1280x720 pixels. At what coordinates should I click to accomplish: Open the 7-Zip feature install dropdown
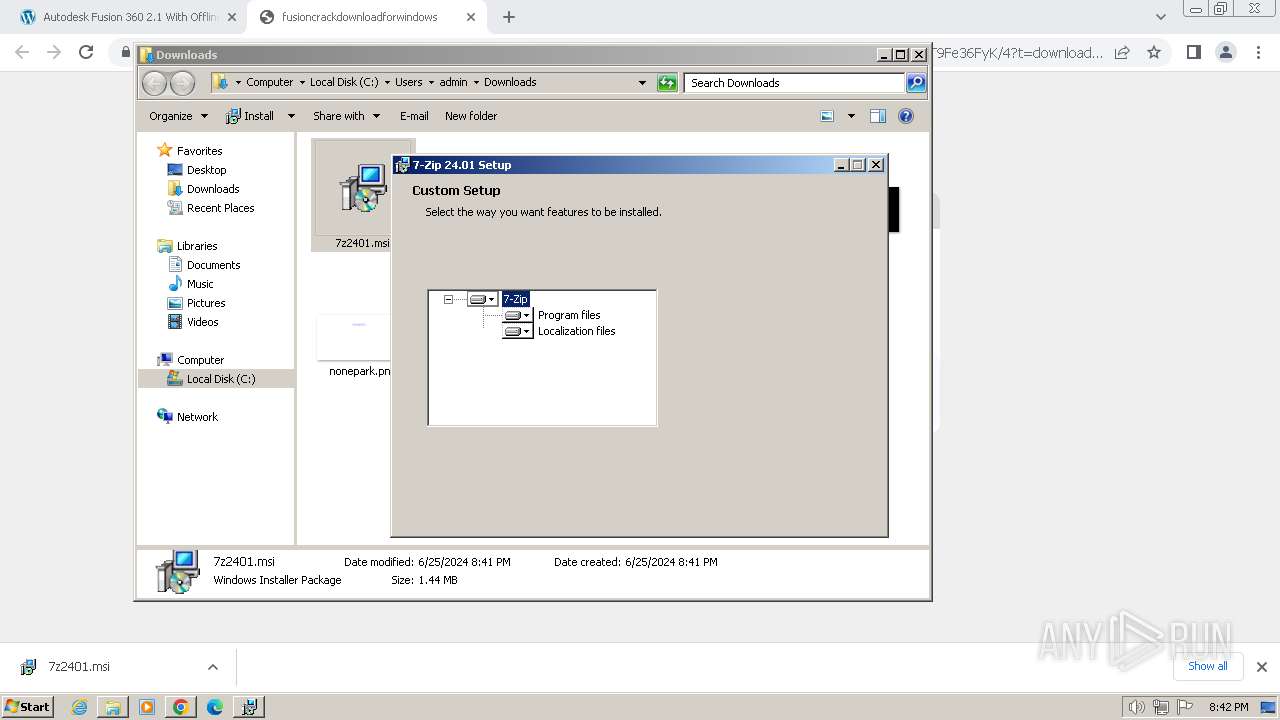click(482, 299)
